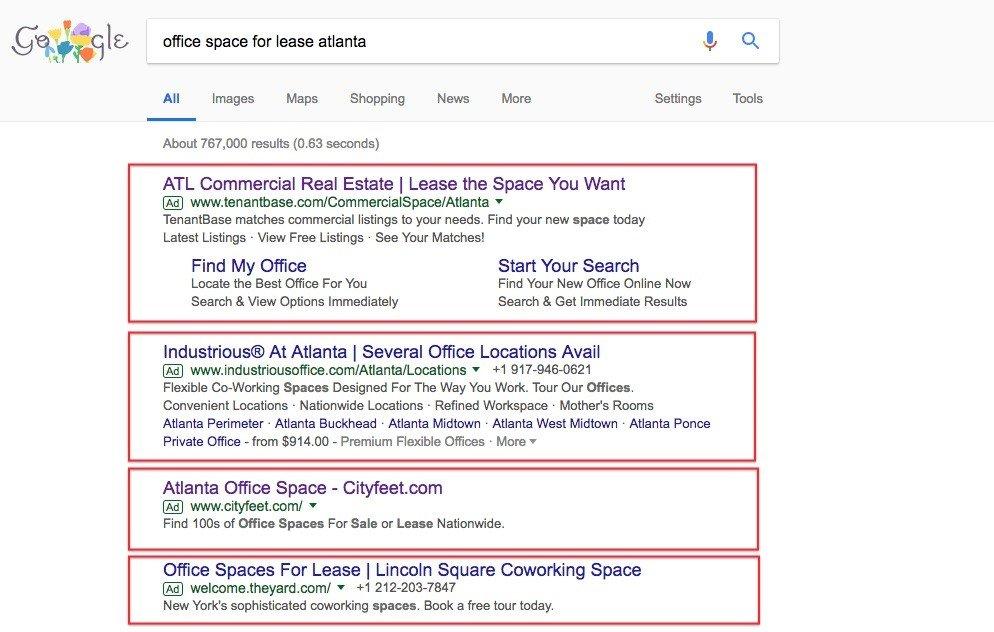994x632 pixels.
Task: Click the green Ad badge on the TenantBase result
Action: click(x=172, y=202)
